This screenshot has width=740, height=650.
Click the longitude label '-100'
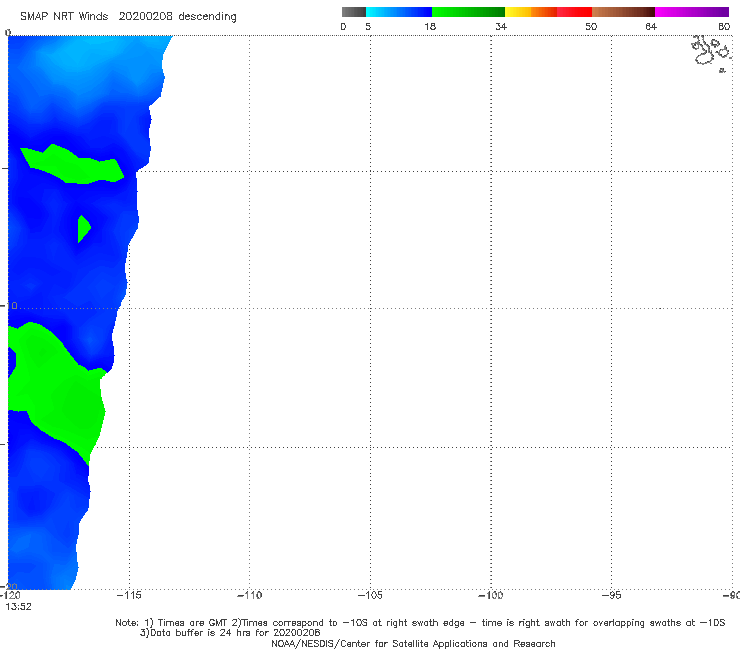[491, 595]
